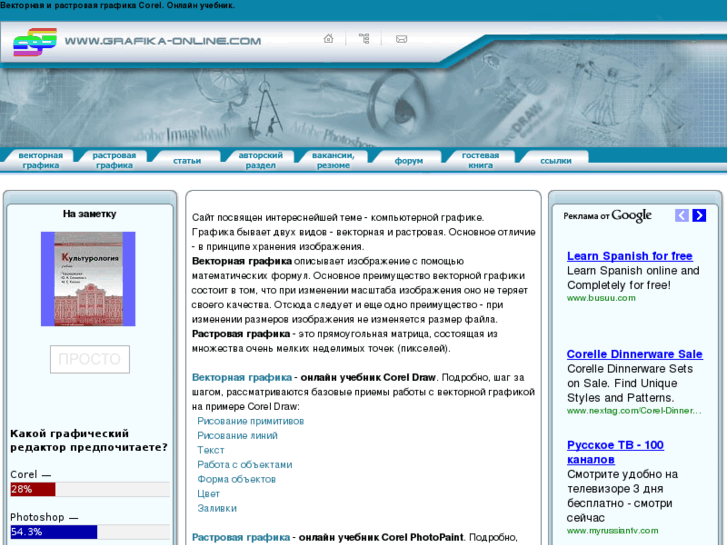The height and width of the screenshot is (545, 727).
Task: Open the Работа с объектами lesson link
Action: click(245, 465)
